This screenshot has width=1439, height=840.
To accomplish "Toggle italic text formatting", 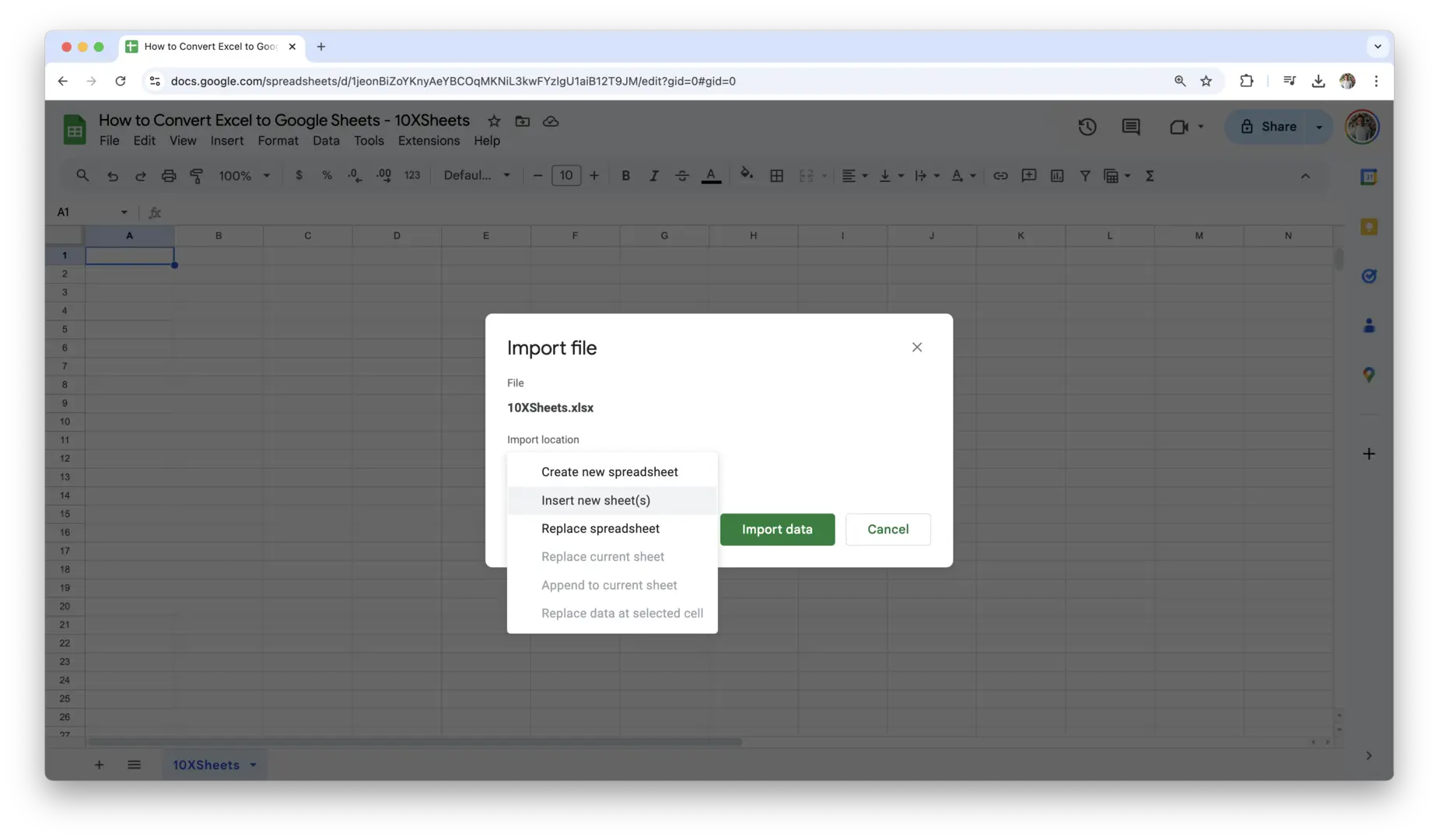I will point(653,176).
